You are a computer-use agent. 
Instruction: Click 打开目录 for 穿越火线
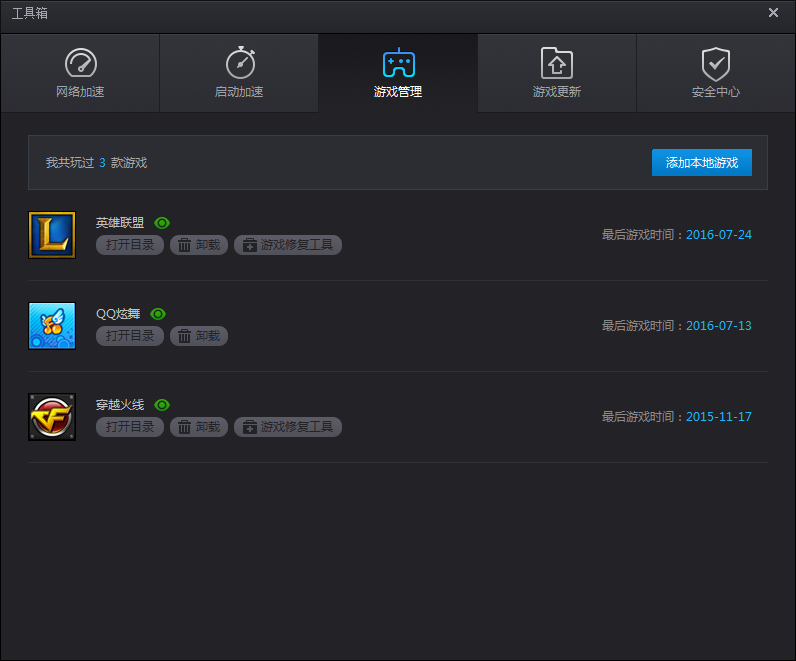pyautogui.click(x=130, y=427)
